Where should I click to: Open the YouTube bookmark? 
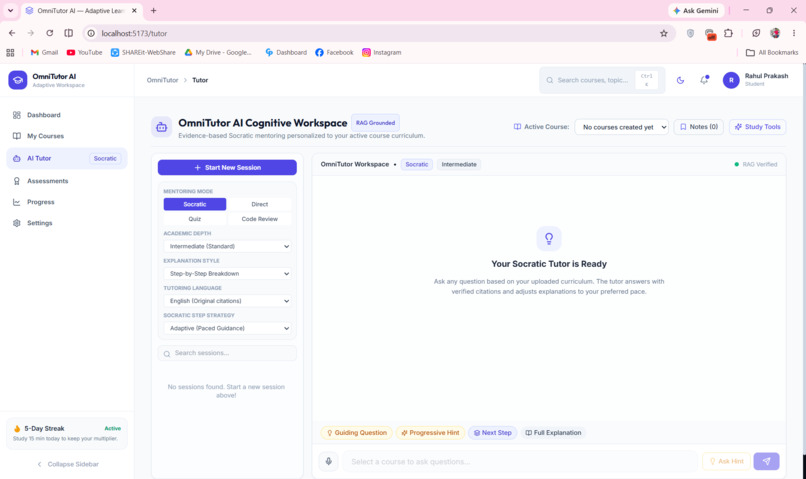[x=84, y=52]
